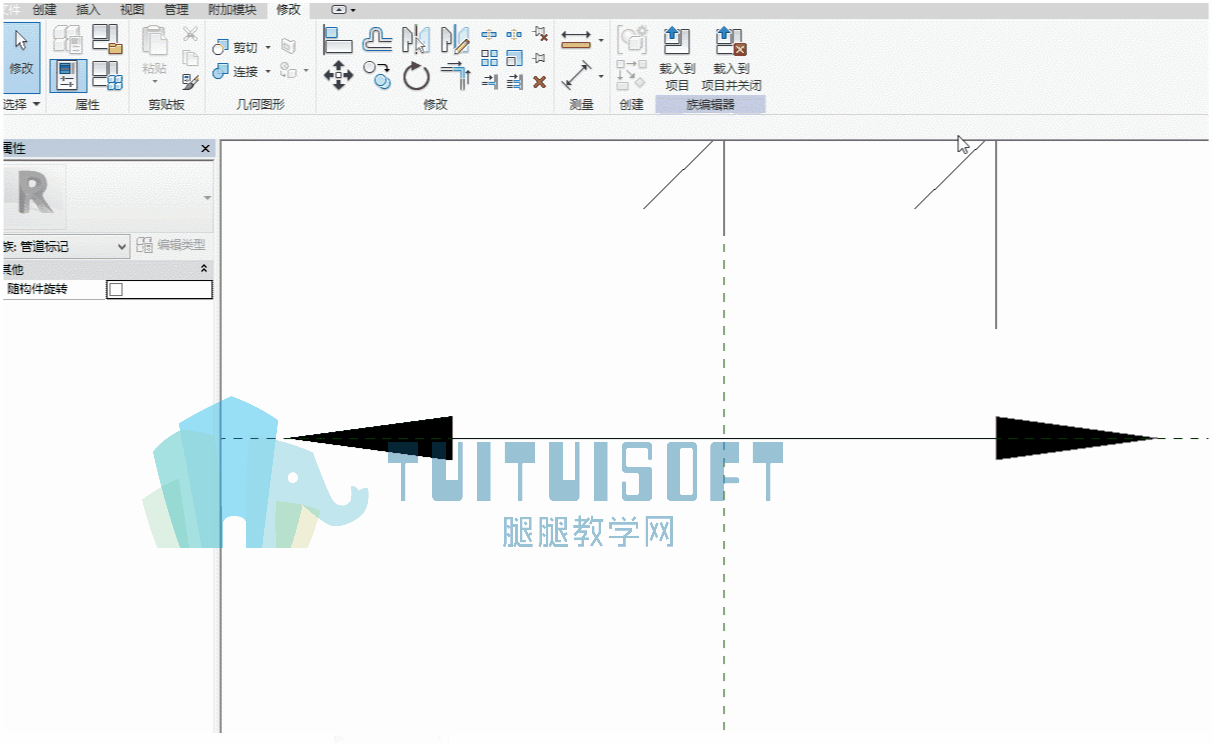Open the 视图 ribbon tab
This screenshot has width=1213, height=744.
click(132, 9)
